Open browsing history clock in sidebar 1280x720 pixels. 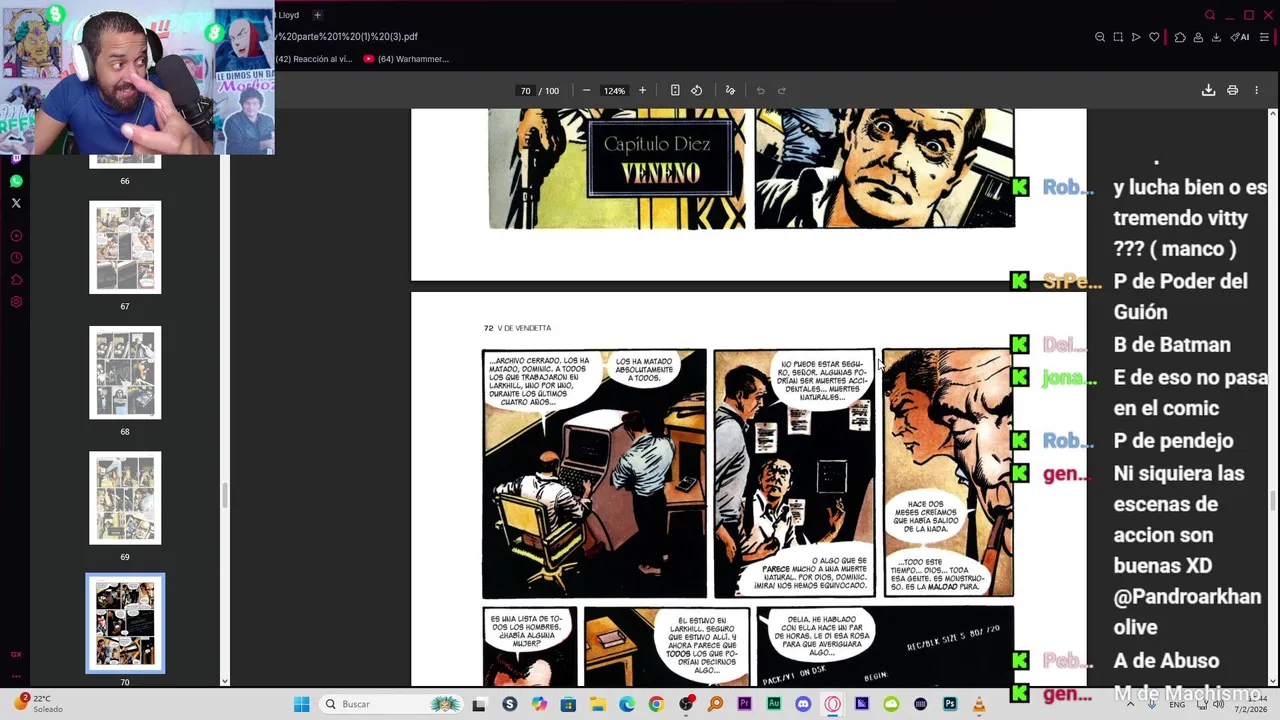(x=16, y=258)
